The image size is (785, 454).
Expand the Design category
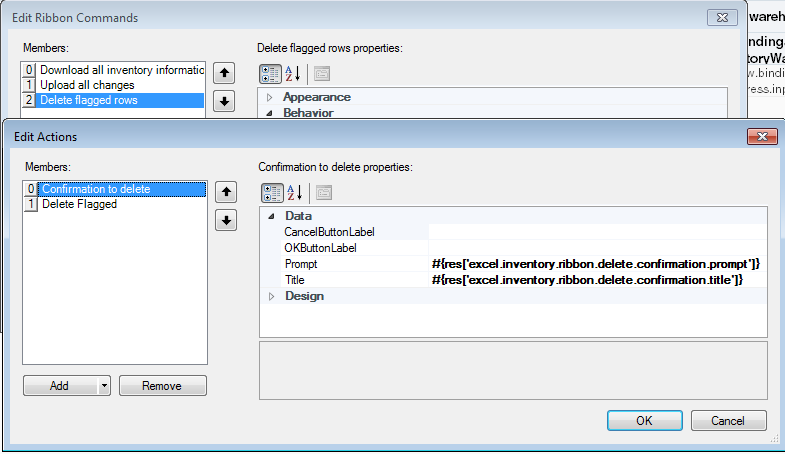click(271, 296)
